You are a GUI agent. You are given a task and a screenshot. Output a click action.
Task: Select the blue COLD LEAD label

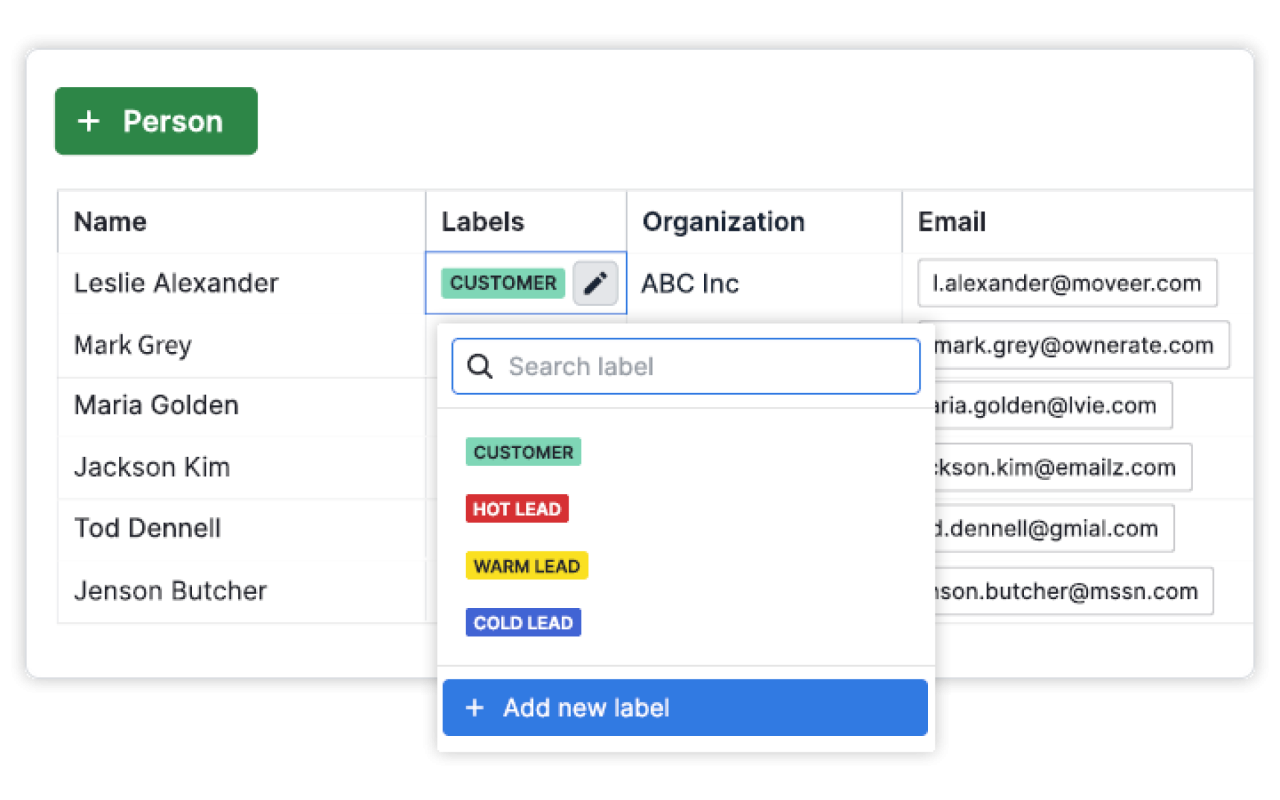point(523,623)
